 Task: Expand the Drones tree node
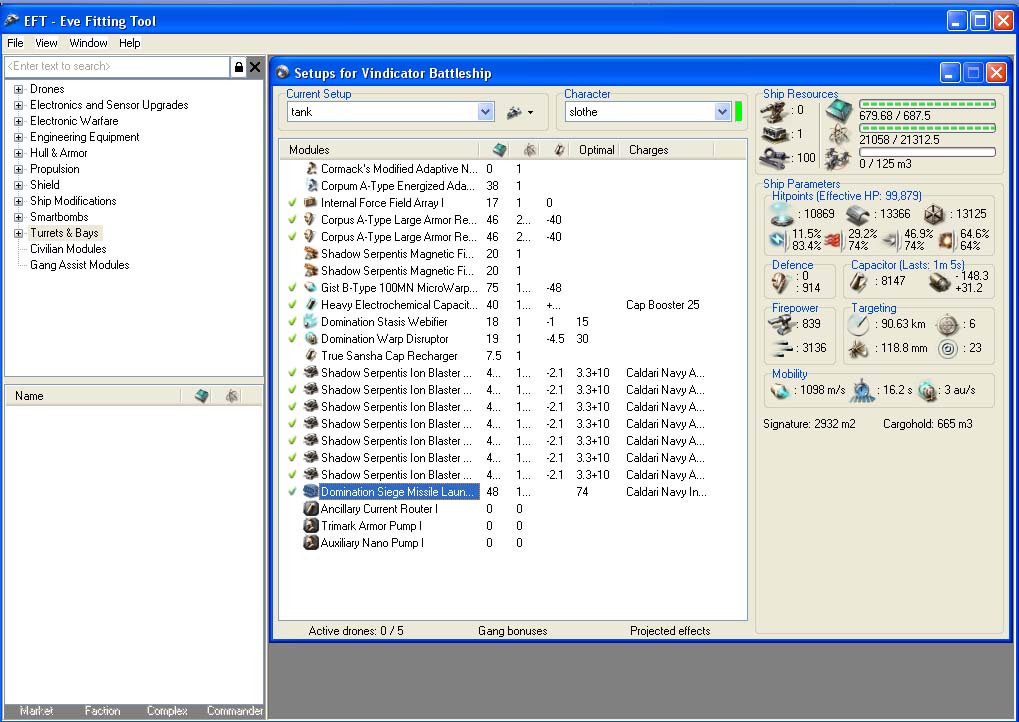[18, 89]
